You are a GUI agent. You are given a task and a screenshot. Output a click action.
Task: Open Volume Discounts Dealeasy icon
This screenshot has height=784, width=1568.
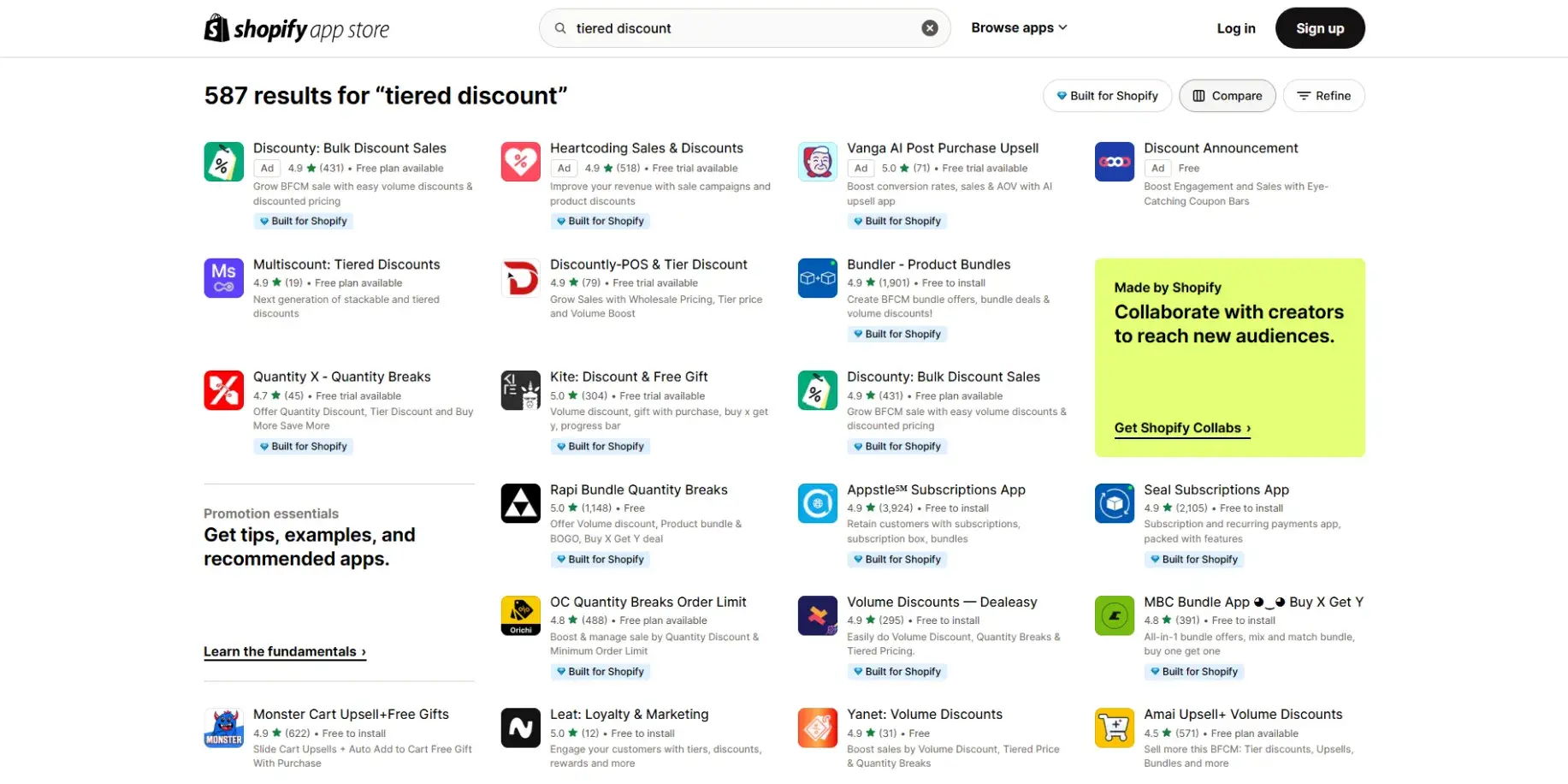817,615
